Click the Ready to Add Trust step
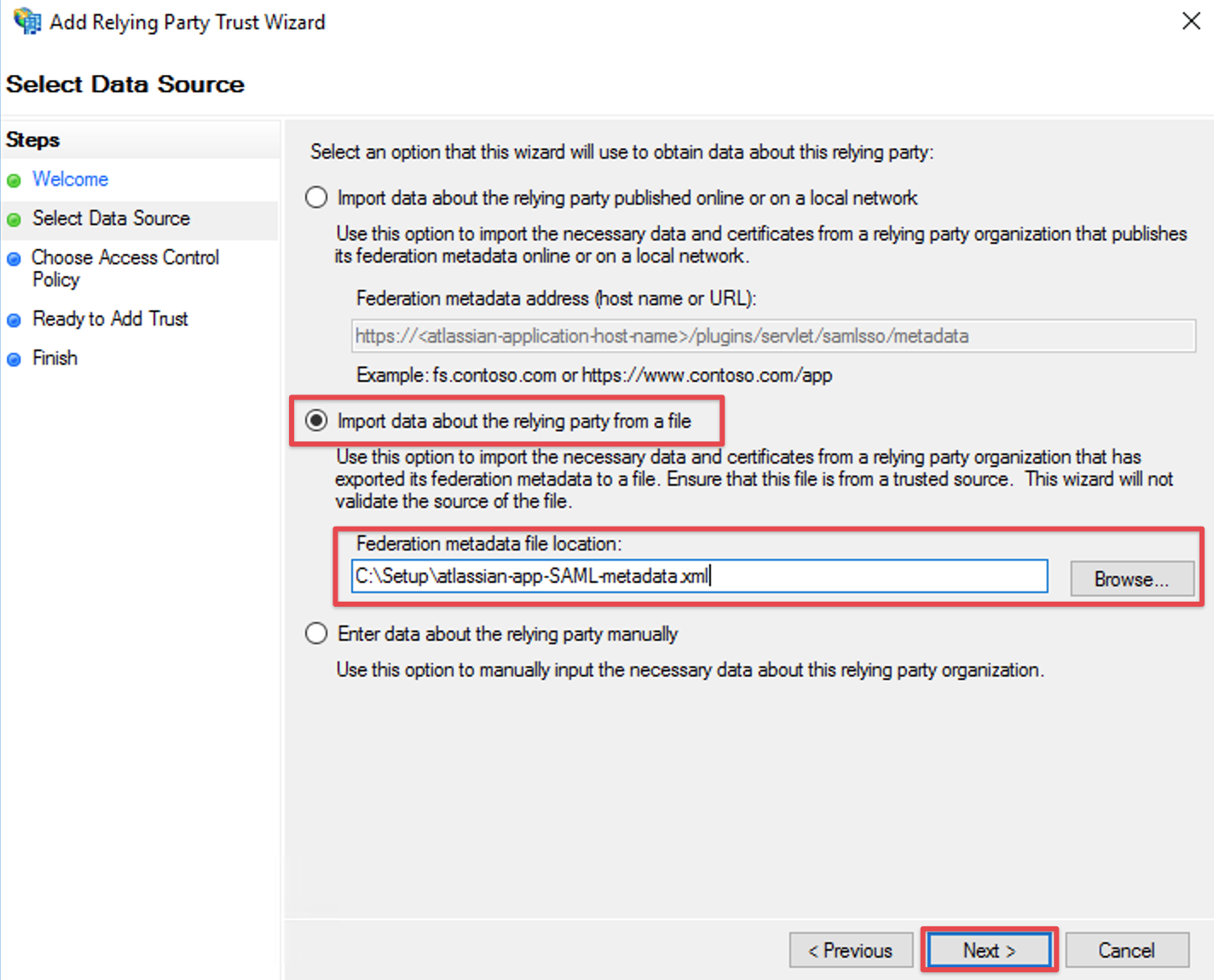This screenshot has width=1214, height=980. coord(110,320)
